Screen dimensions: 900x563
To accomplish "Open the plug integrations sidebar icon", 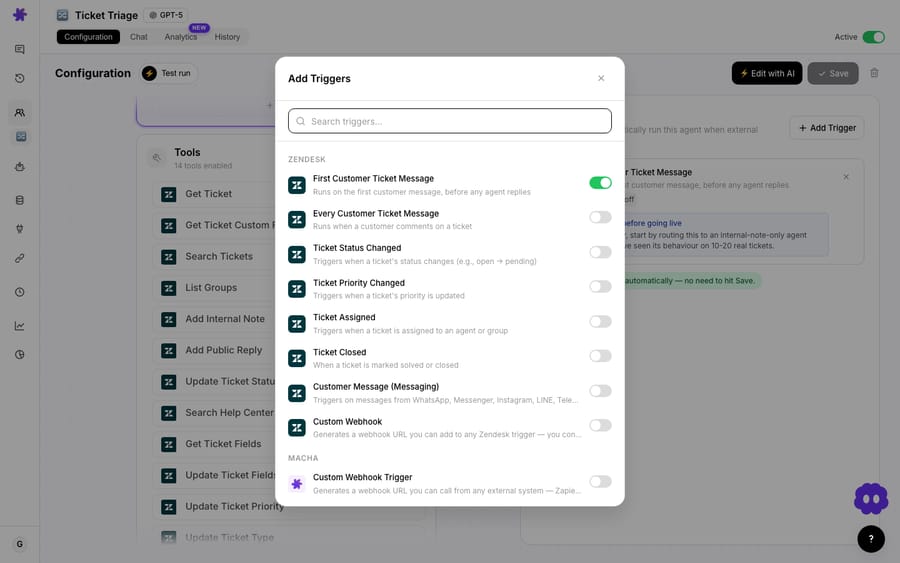I will pos(20,228).
